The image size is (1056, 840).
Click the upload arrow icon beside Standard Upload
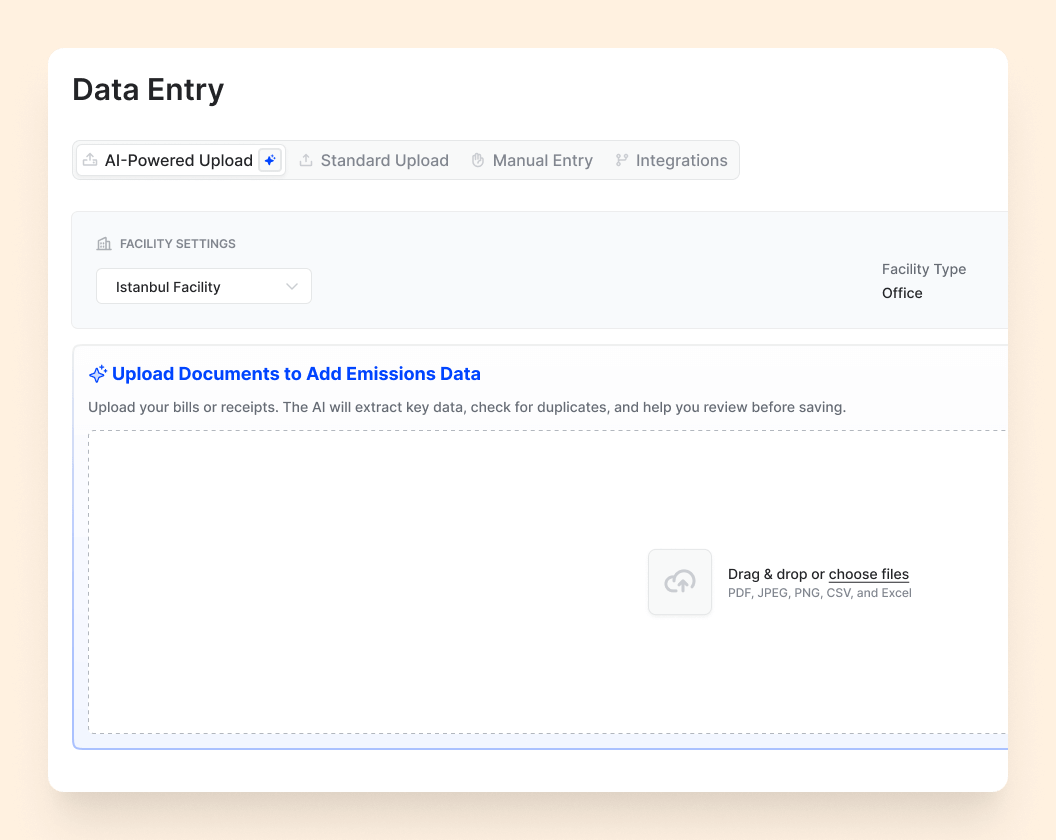306,160
